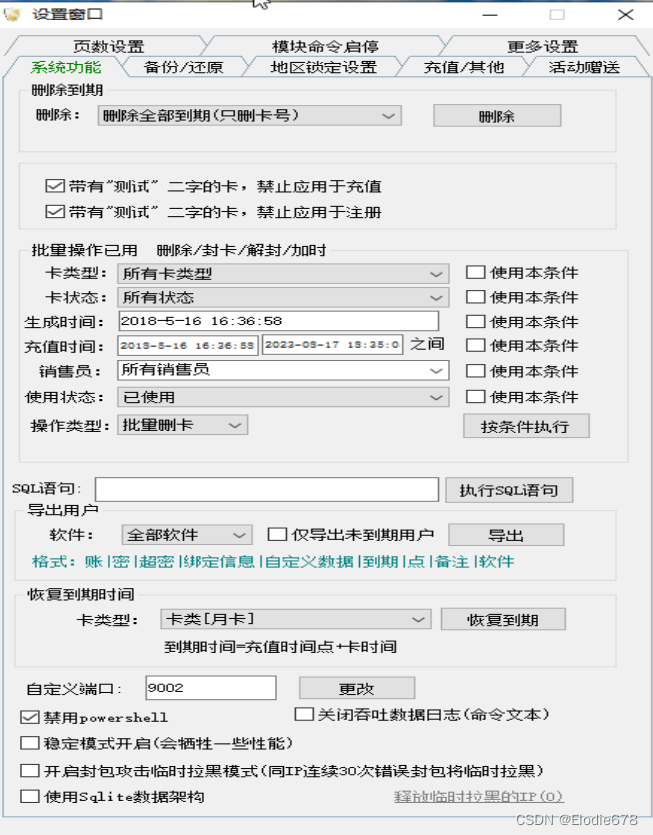Click the 恢复到期 button
The height and width of the screenshot is (835, 653).
[x=503, y=619]
